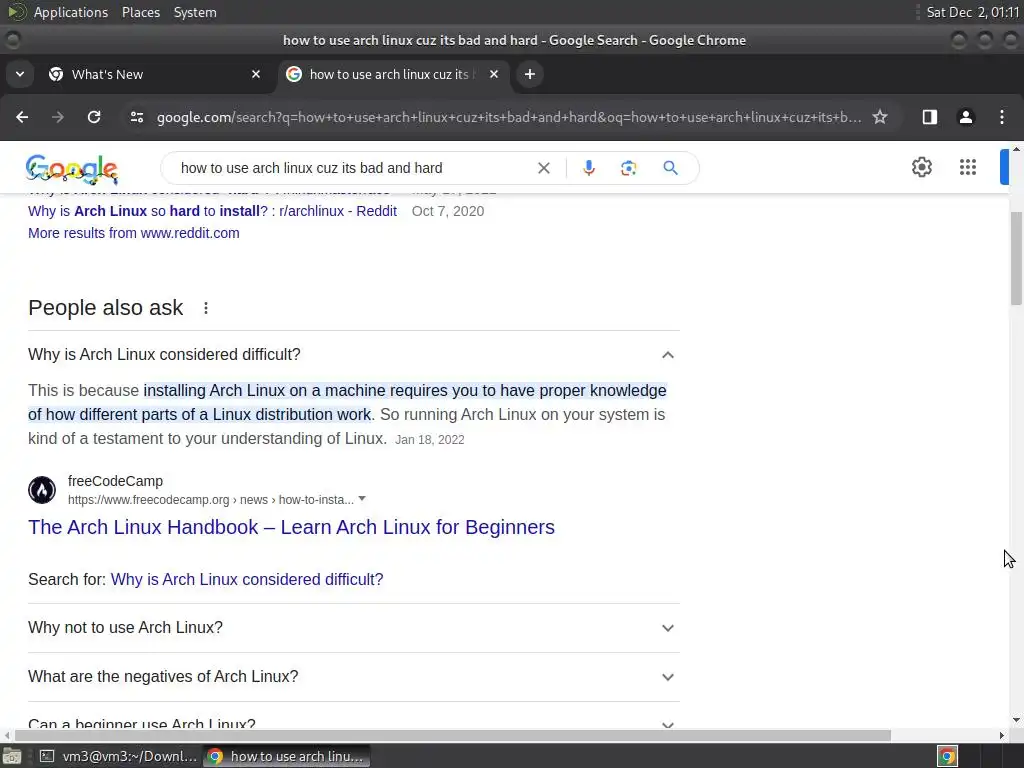Click the horizontal scrollbar right arrow

1002,735
